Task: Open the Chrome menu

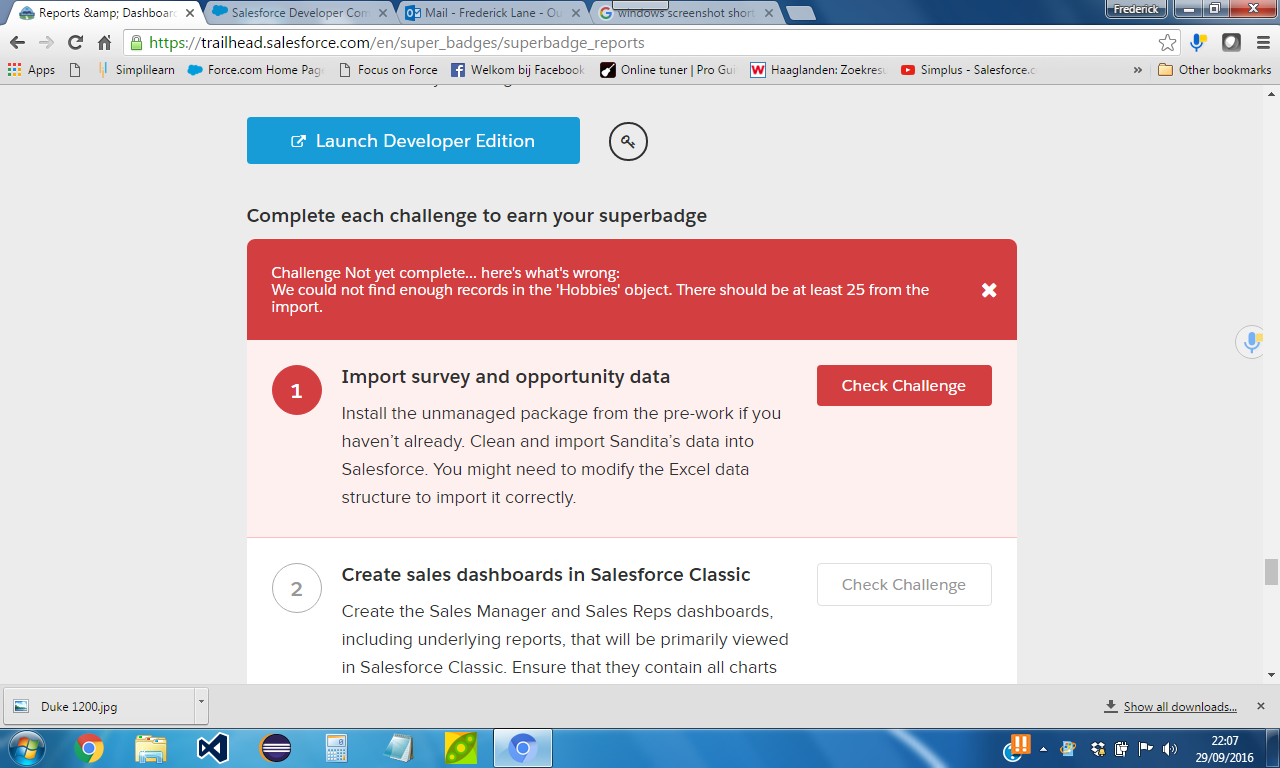Action: click(1263, 43)
